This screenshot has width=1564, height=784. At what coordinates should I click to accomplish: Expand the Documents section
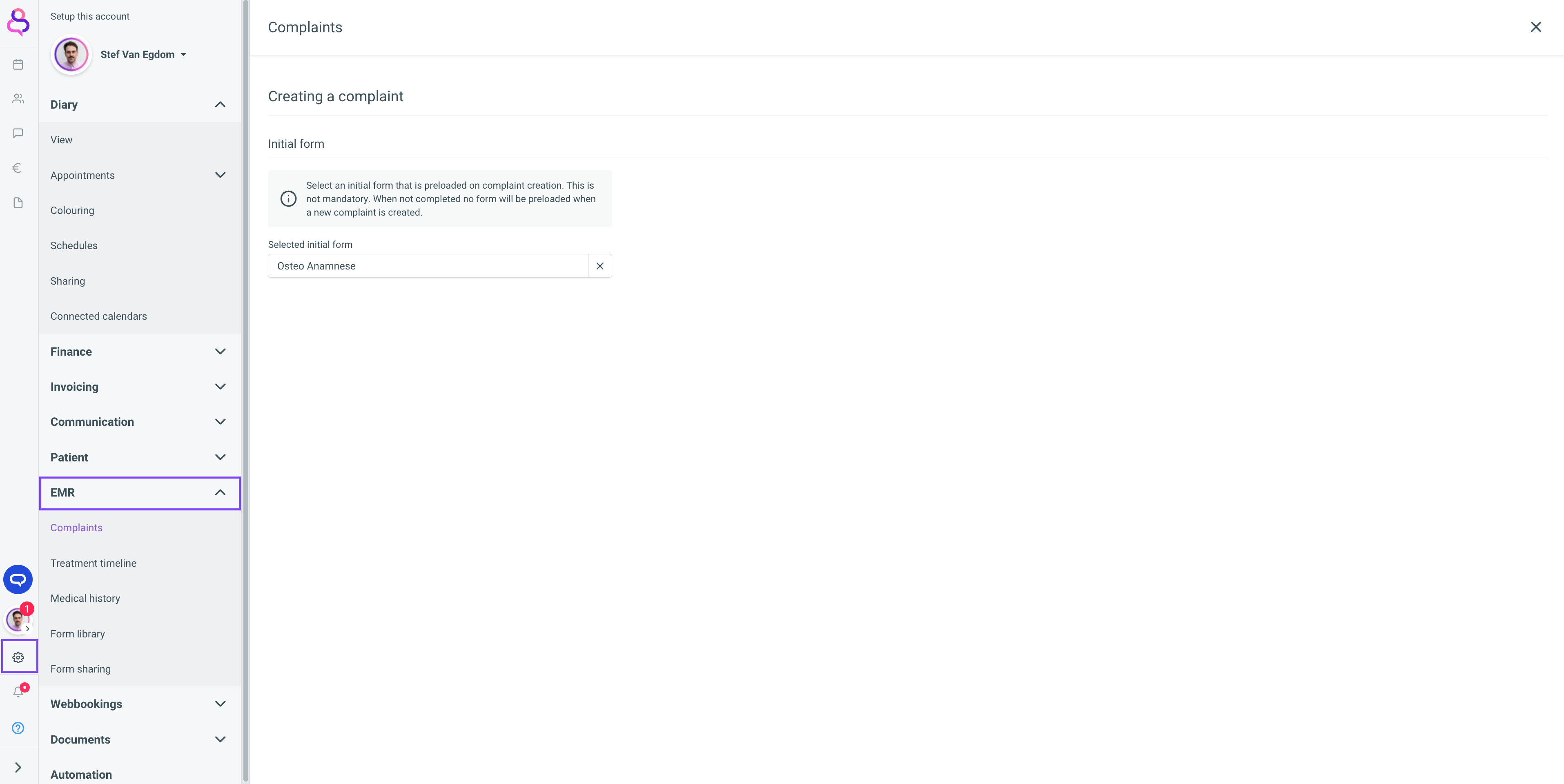pos(140,739)
